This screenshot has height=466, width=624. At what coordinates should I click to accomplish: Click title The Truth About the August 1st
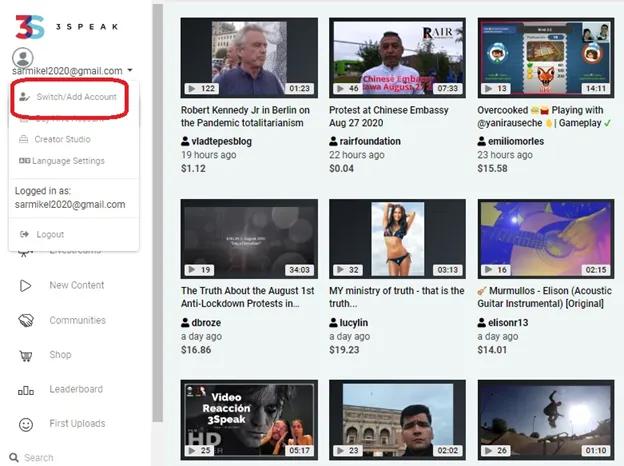tap(248, 297)
